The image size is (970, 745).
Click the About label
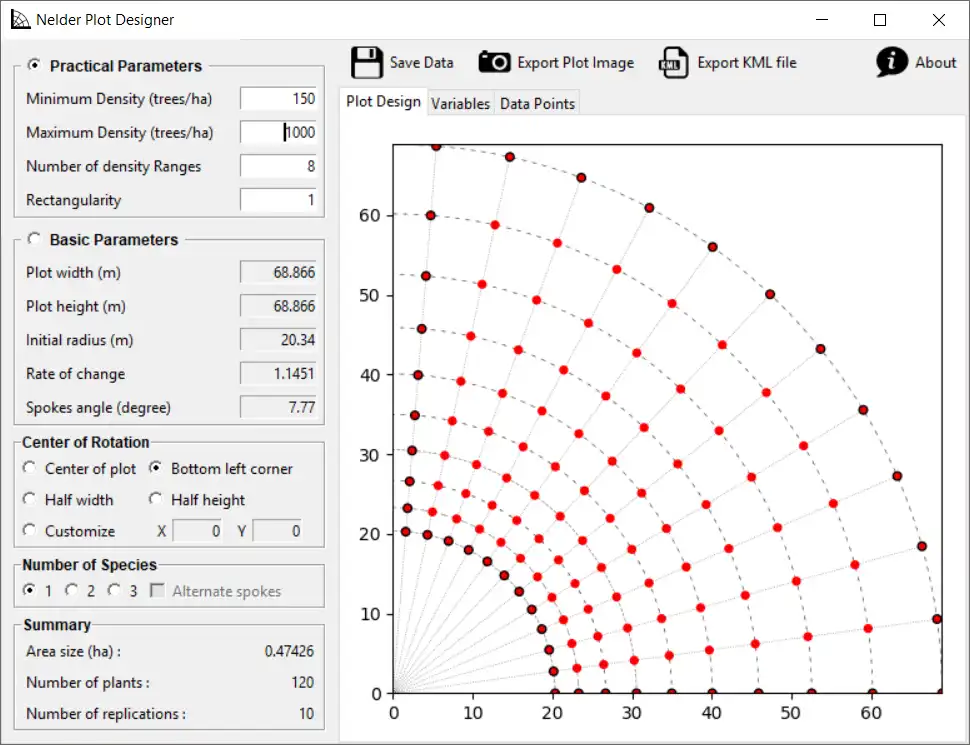[x=935, y=62]
